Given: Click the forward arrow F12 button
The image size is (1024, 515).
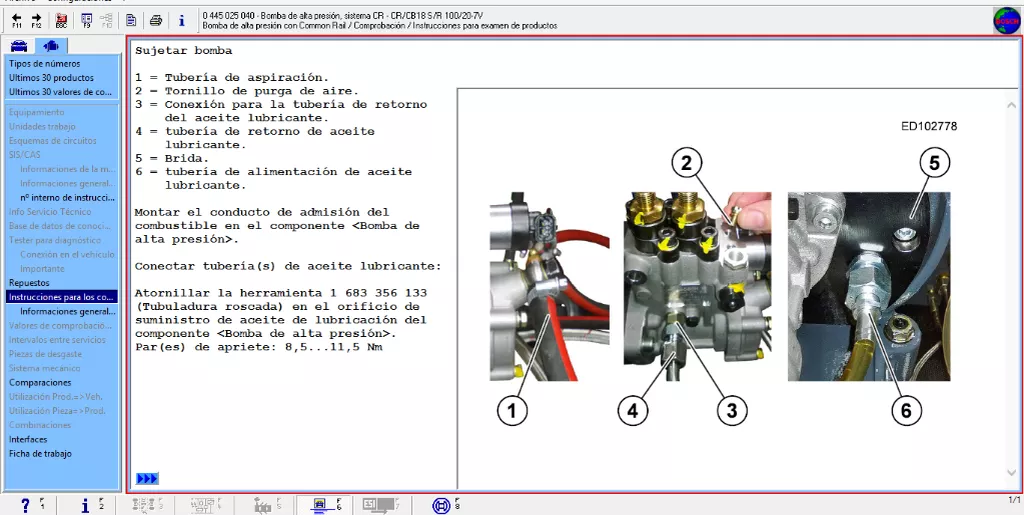Looking at the screenshot, I should pyautogui.click(x=37, y=20).
